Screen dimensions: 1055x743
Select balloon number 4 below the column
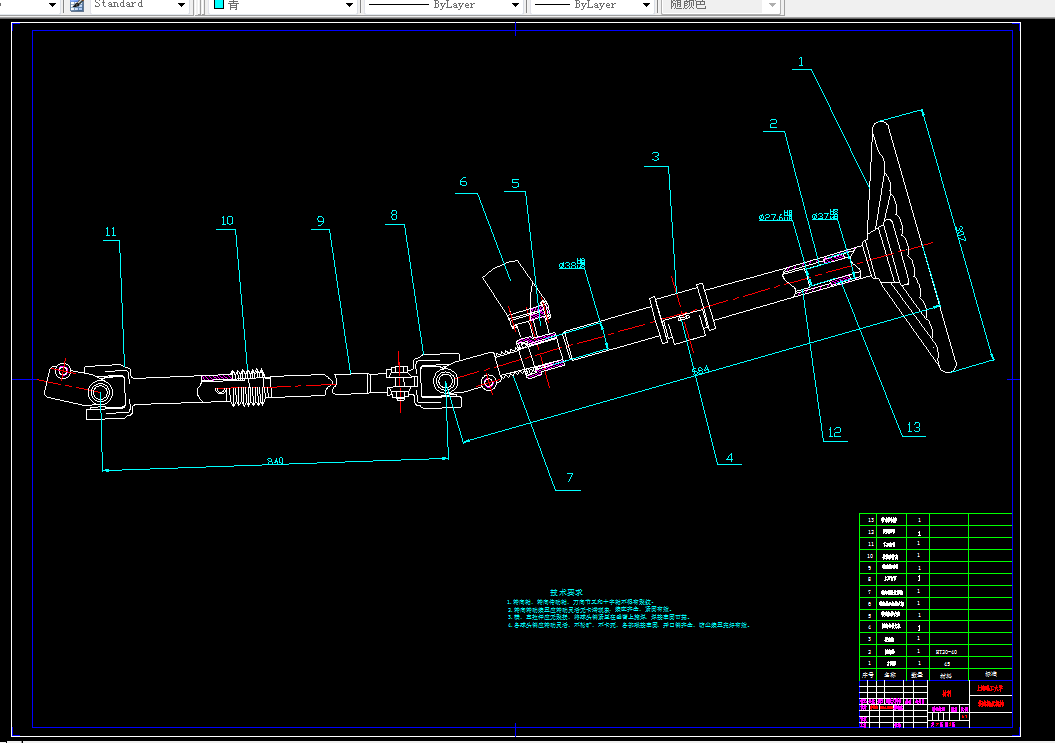coord(729,458)
